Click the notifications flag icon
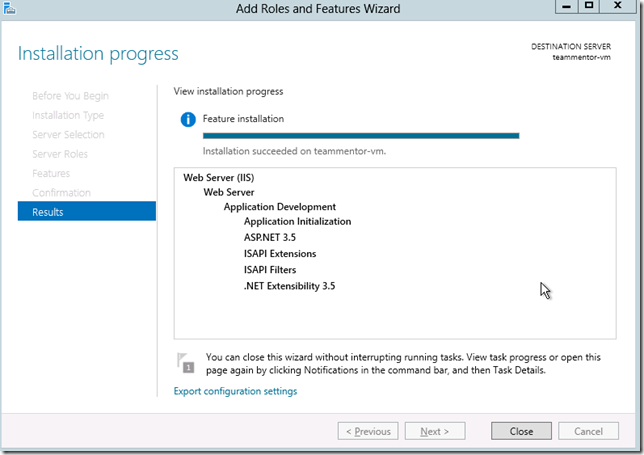The height and width of the screenshot is (455, 644). tap(185, 363)
